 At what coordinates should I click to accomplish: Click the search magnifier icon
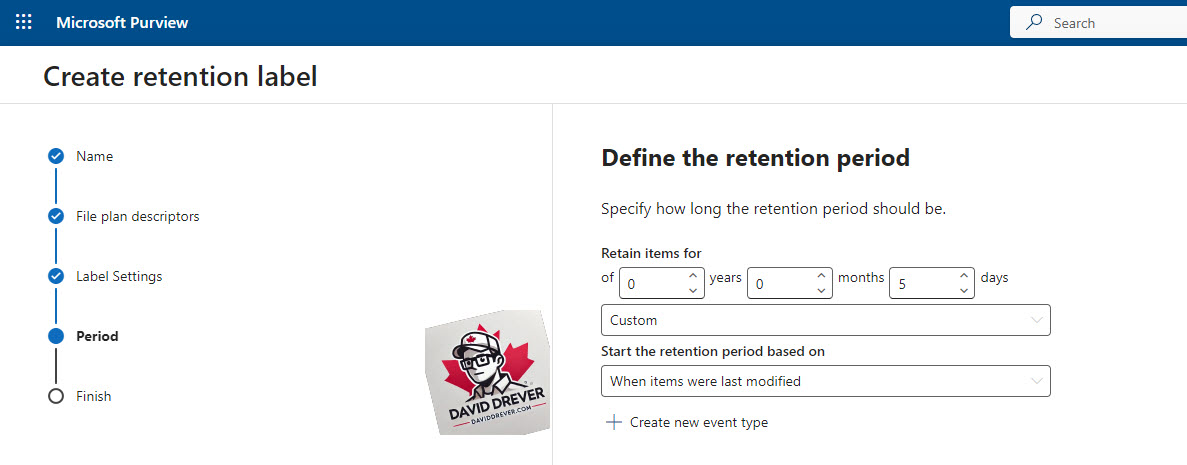pyautogui.click(x=1034, y=23)
